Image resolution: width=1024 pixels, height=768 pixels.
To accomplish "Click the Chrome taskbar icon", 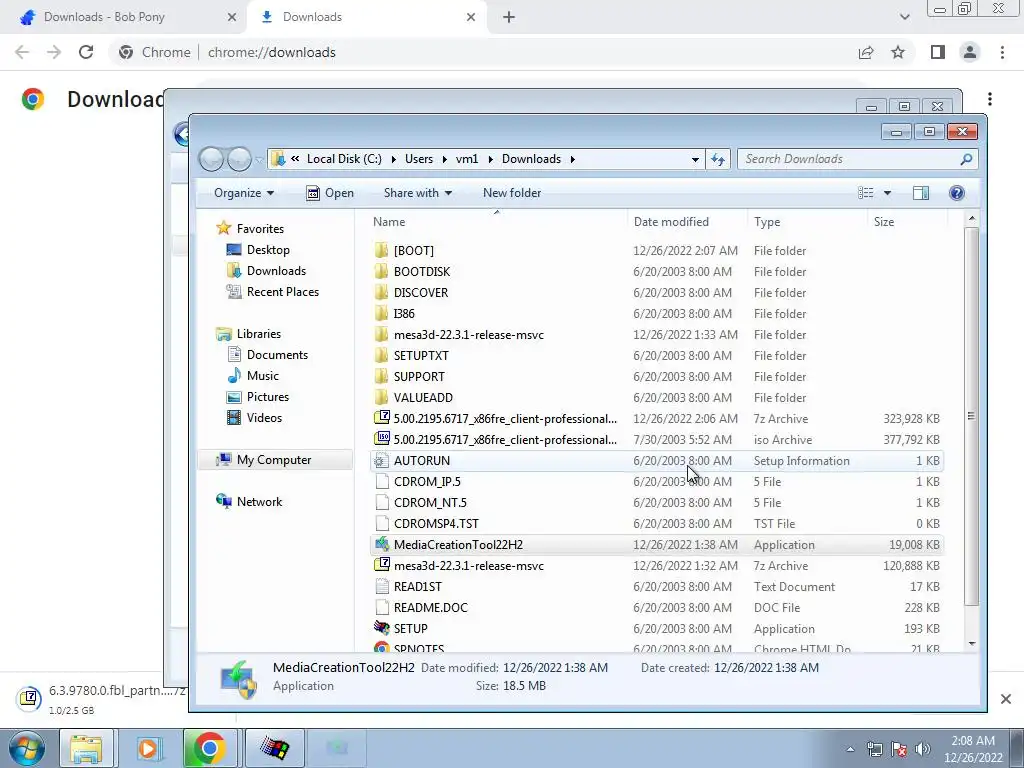I will [209, 748].
